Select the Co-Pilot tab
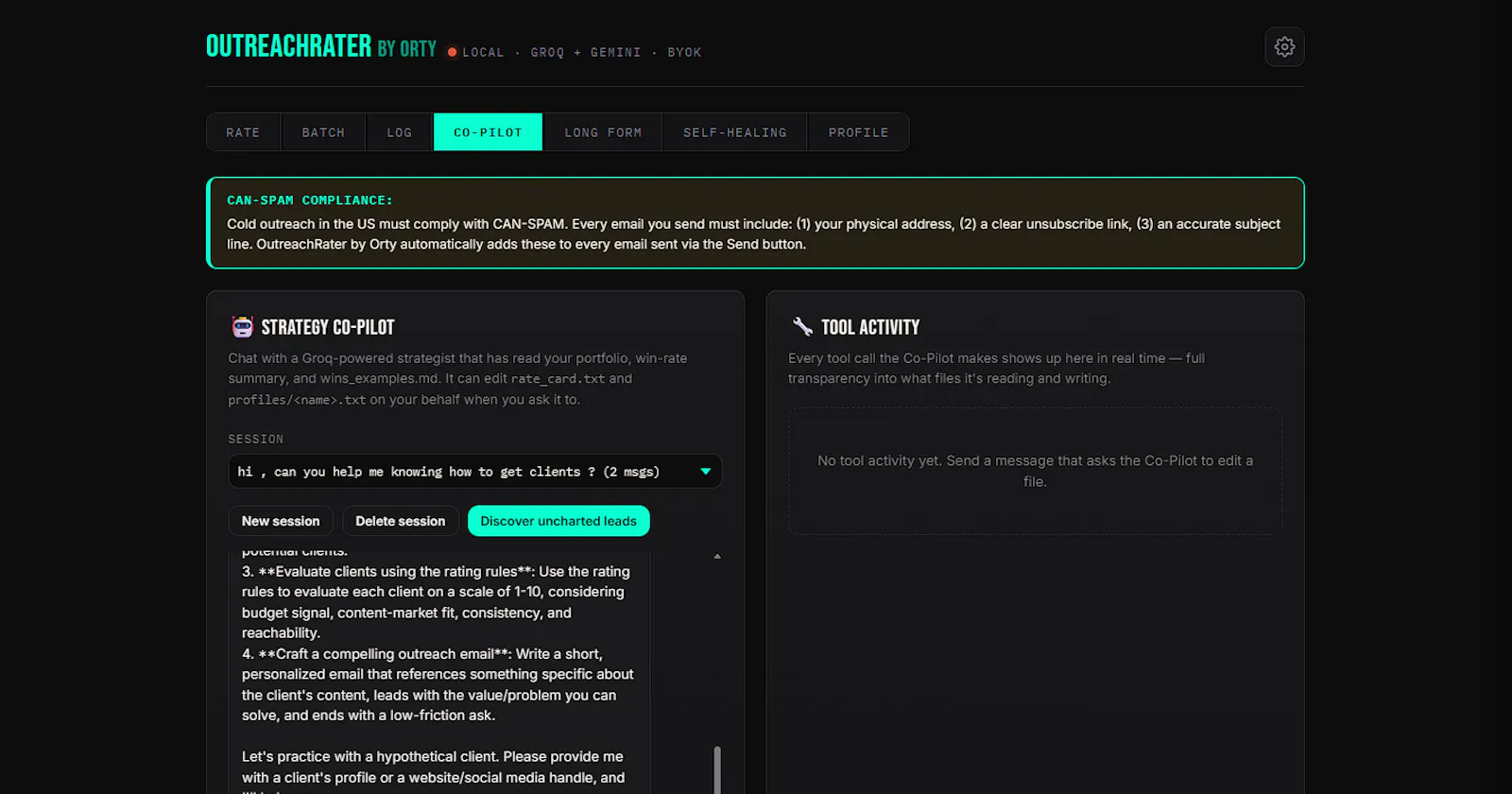The width and height of the screenshot is (1512, 794). click(x=488, y=132)
